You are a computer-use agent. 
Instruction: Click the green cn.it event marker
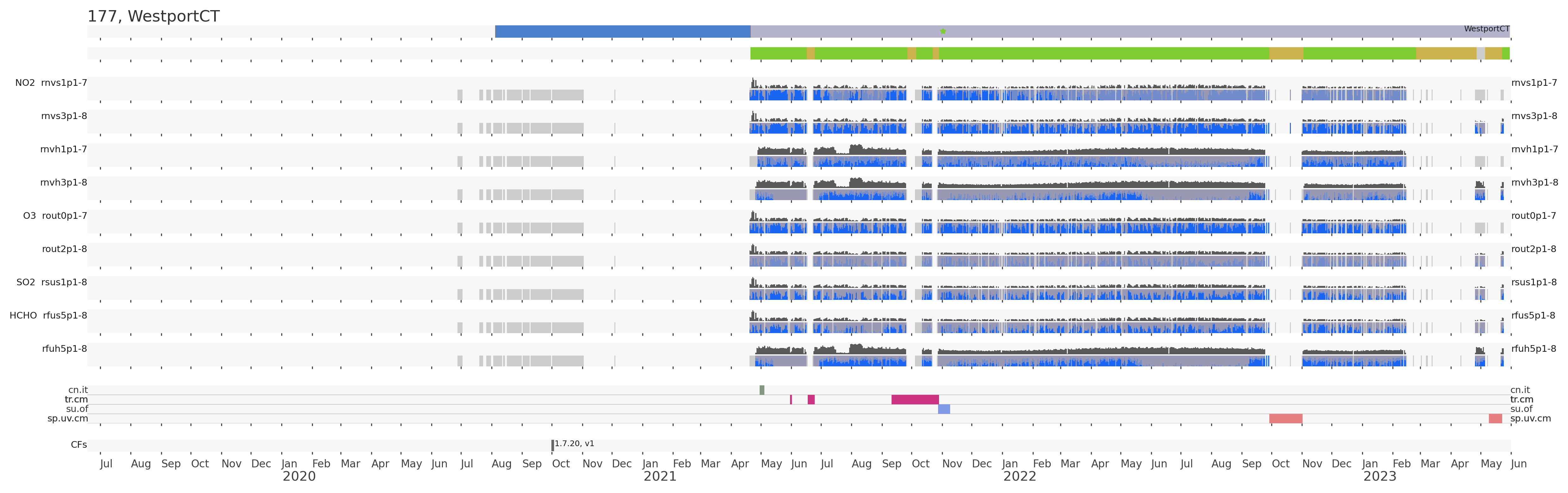(x=762, y=390)
